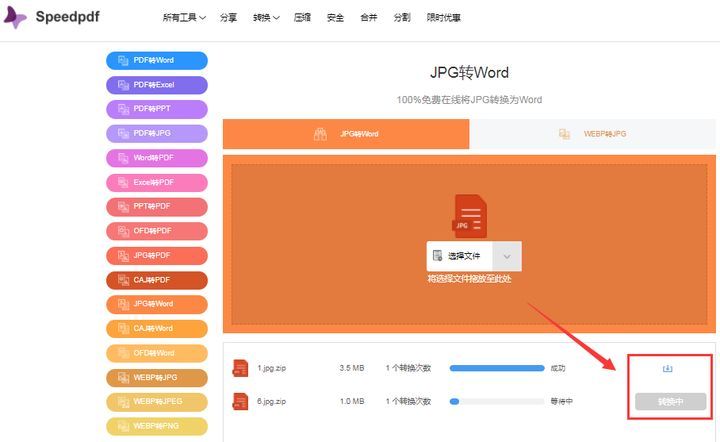The height and width of the screenshot is (442, 720).
Task: Select Excel转PDF in the sidebar
Action: (x=157, y=183)
